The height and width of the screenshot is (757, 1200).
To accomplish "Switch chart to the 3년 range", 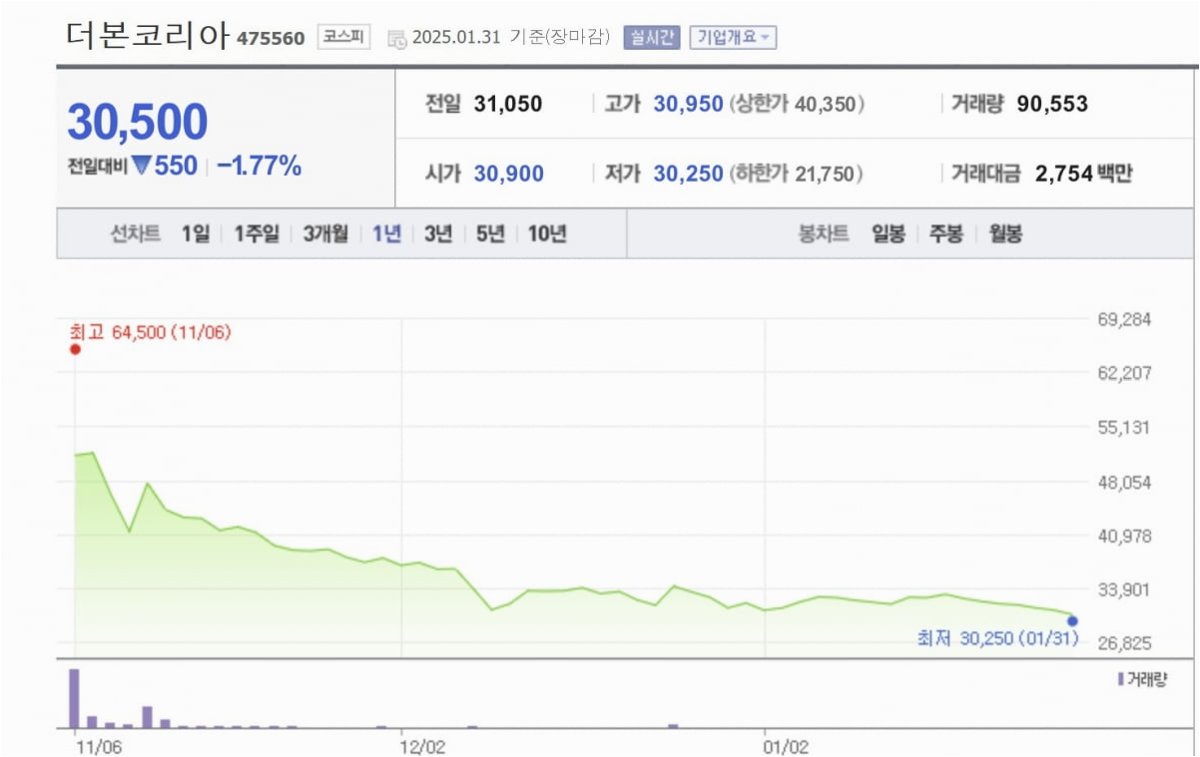I will [438, 234].
